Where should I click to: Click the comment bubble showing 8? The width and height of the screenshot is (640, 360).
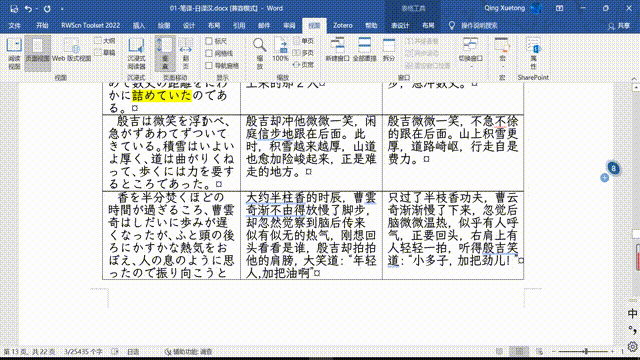613,168
